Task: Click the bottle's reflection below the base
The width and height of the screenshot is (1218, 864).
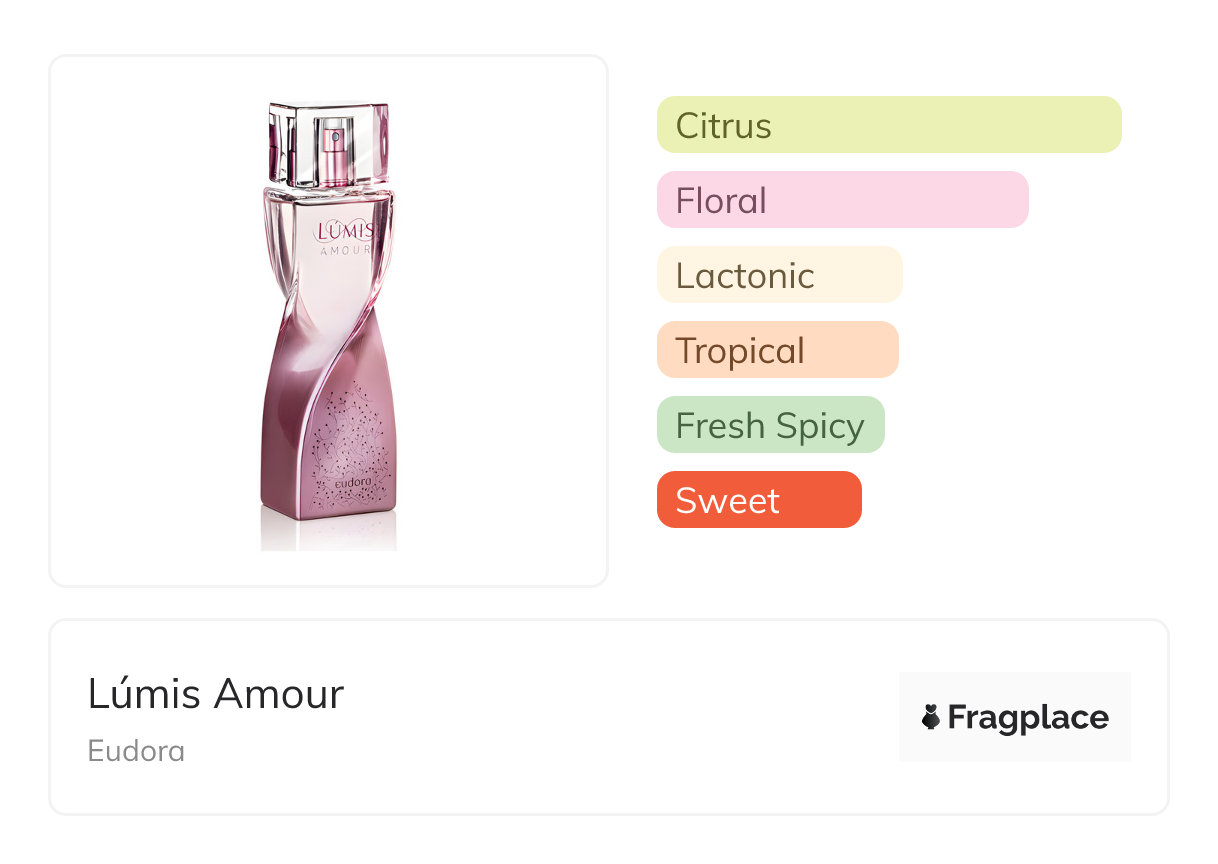Action: click(328, 535)
